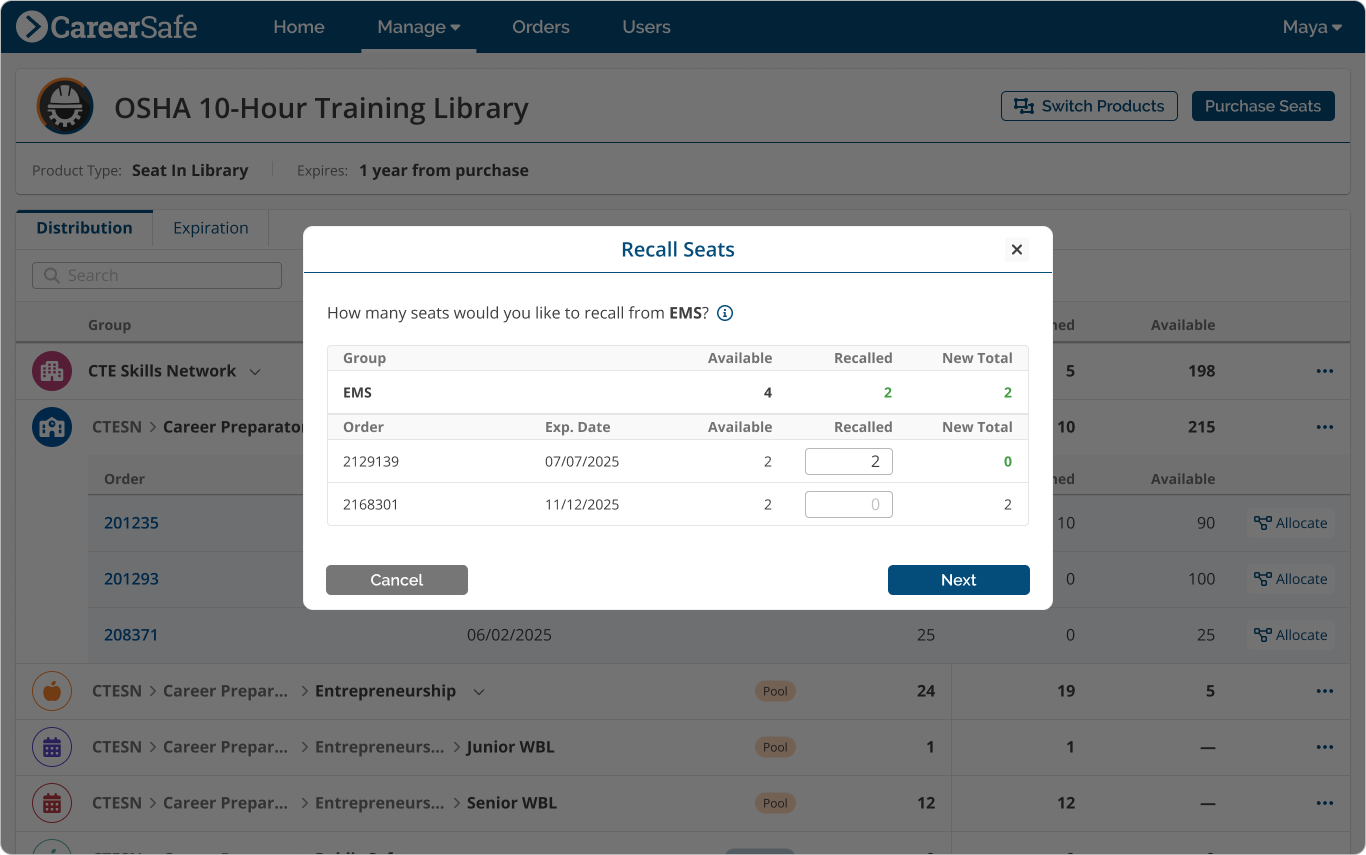Click the hard hat OSHA library icon
The image size is (1366, 855).
tap(64, 105)
